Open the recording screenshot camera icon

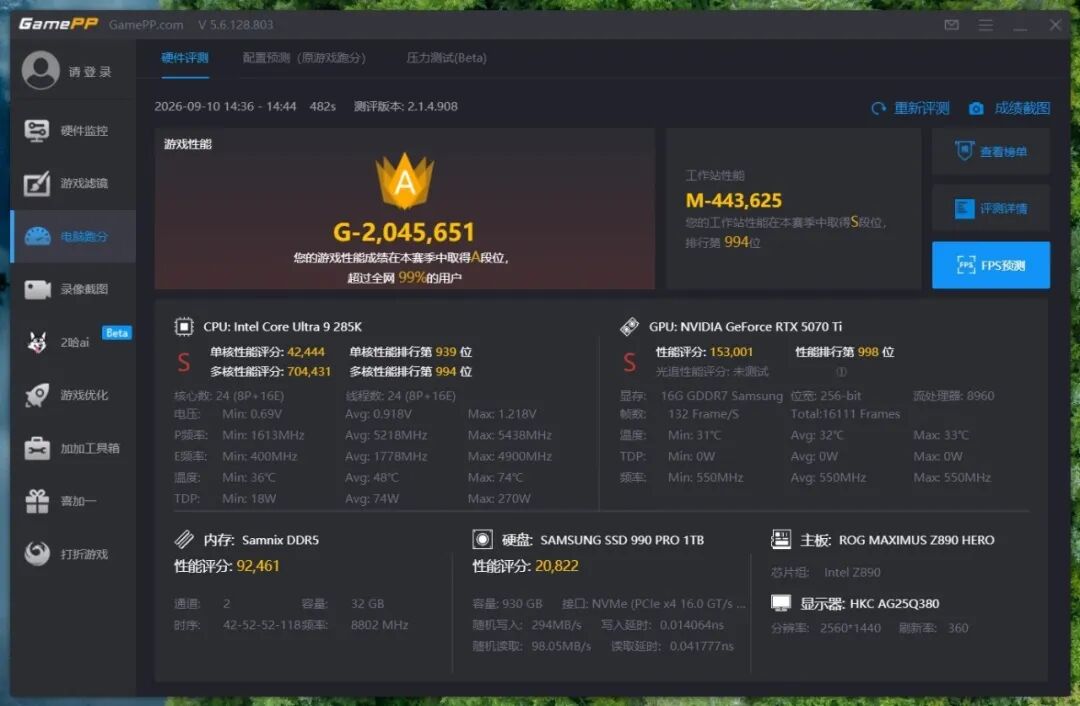click(x=37, y=289)
